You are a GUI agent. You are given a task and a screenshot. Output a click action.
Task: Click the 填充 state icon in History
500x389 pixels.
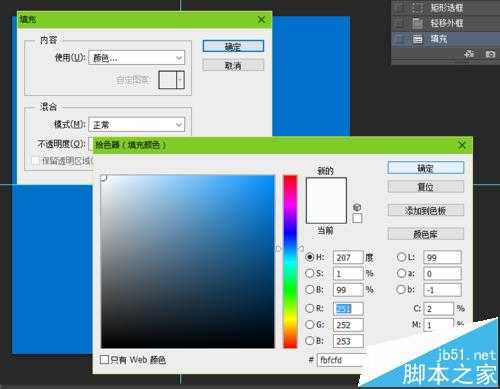tap(418, 39)
